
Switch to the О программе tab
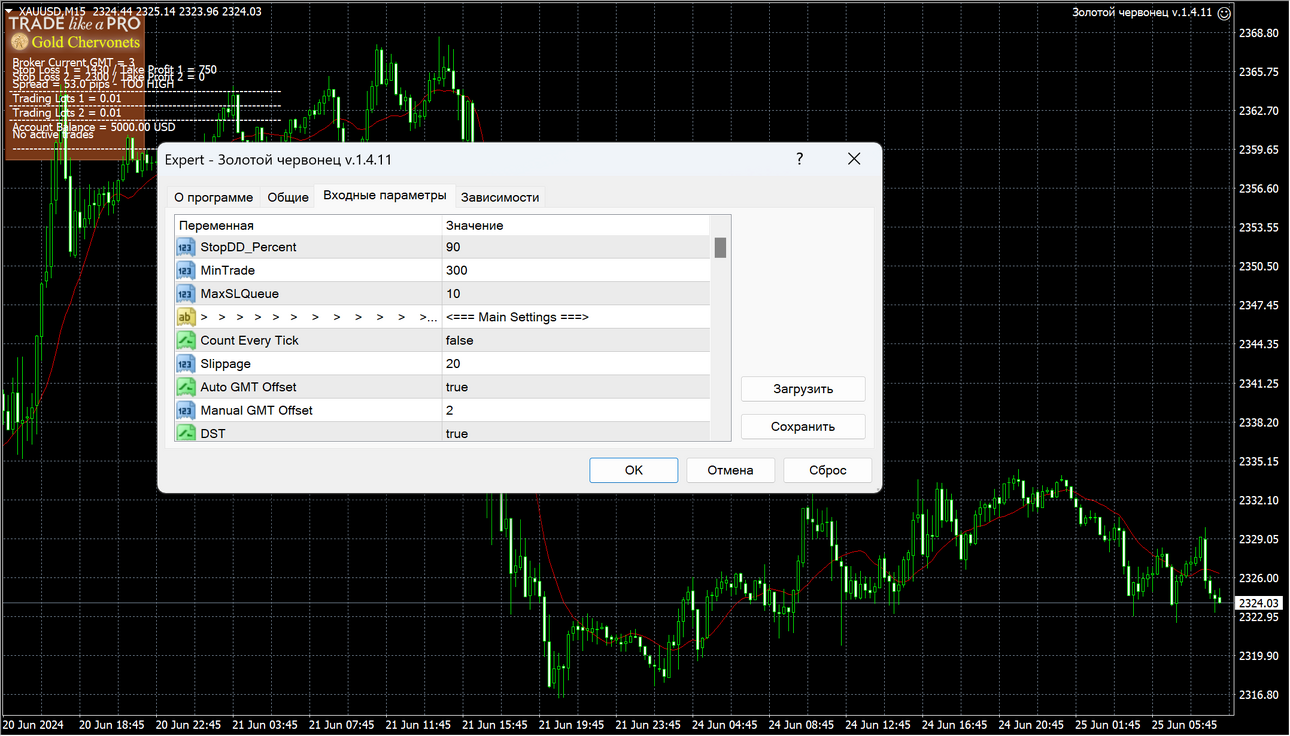213,197
